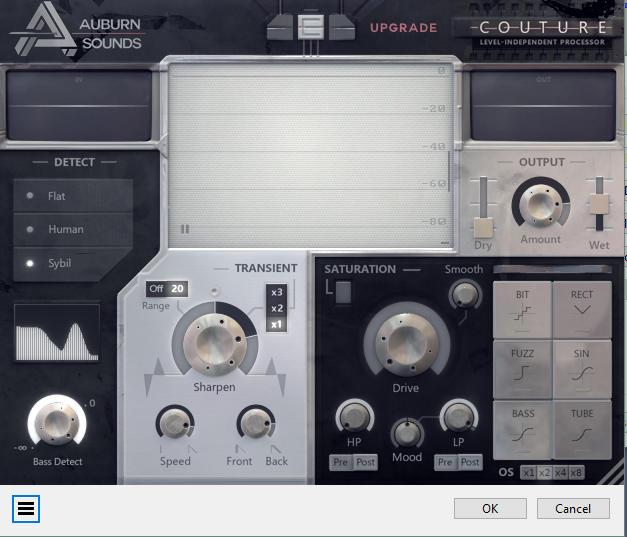Click the Cancel button
This screenshot has height=537, width=627.
coord(573,509)
